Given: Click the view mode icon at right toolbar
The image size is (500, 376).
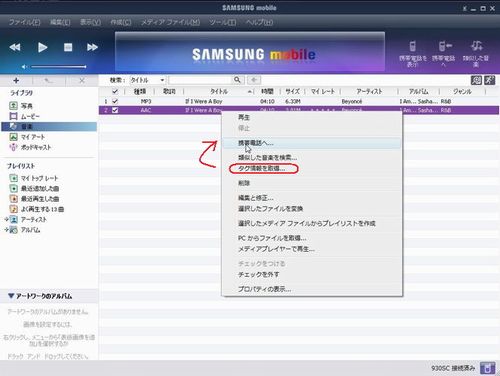Looking at the screenshot, I should click(x=476, y=80).
